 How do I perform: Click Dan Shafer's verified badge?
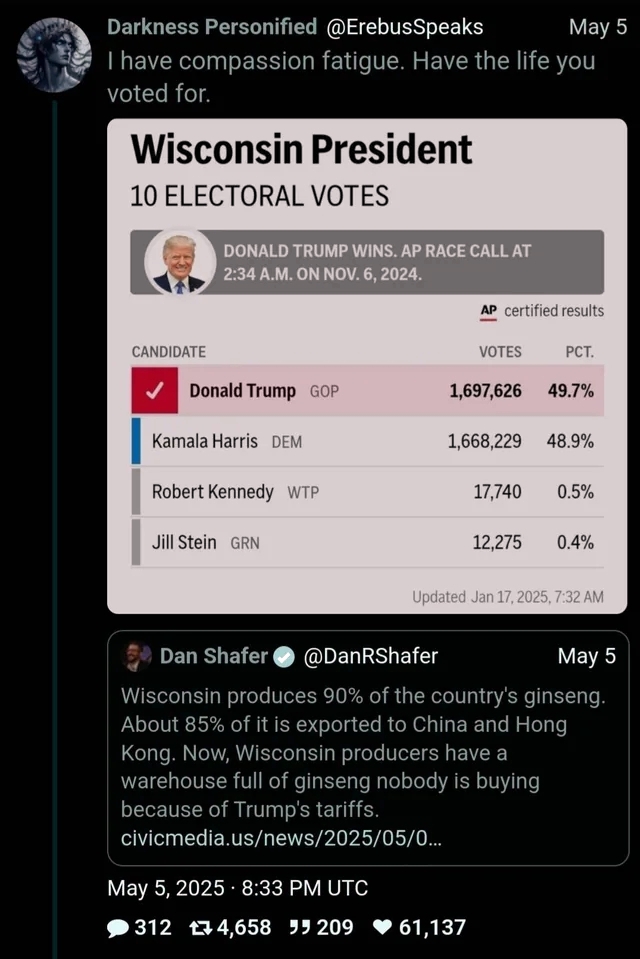283,657
